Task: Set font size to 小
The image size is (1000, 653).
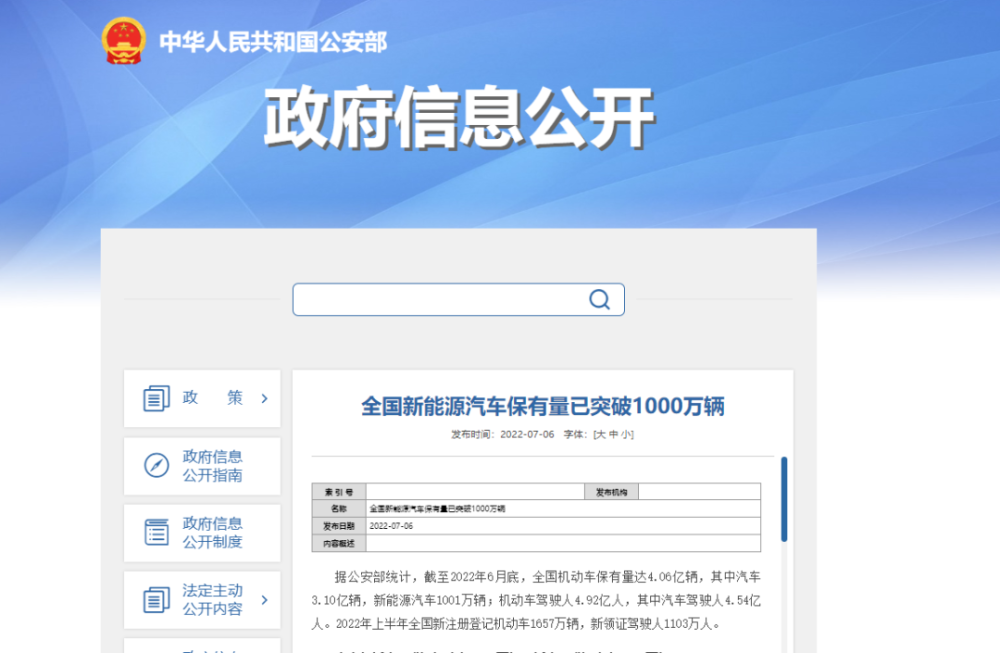Action: click(626, 434)
